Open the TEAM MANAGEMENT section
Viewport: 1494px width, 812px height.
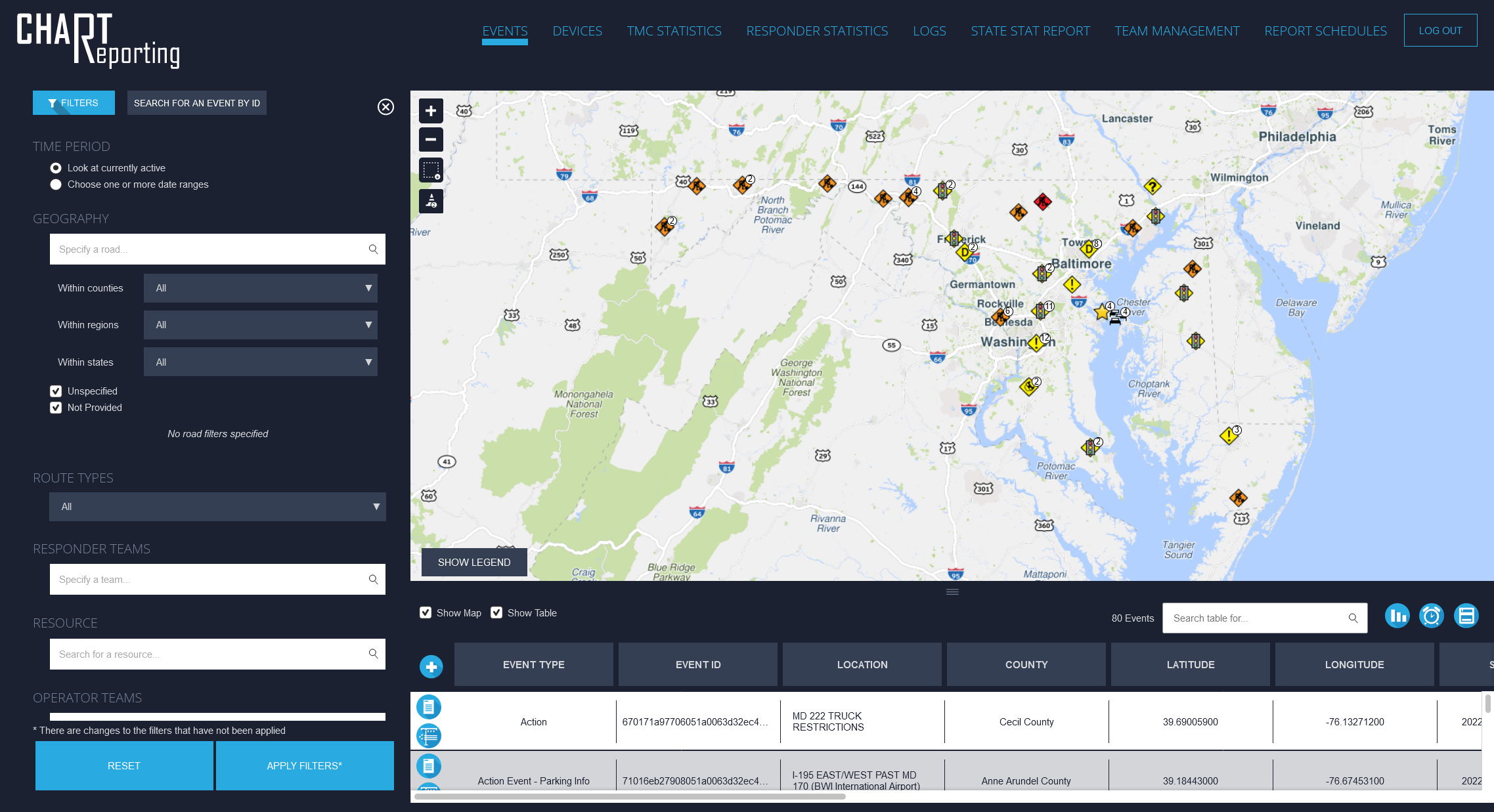1176,30
